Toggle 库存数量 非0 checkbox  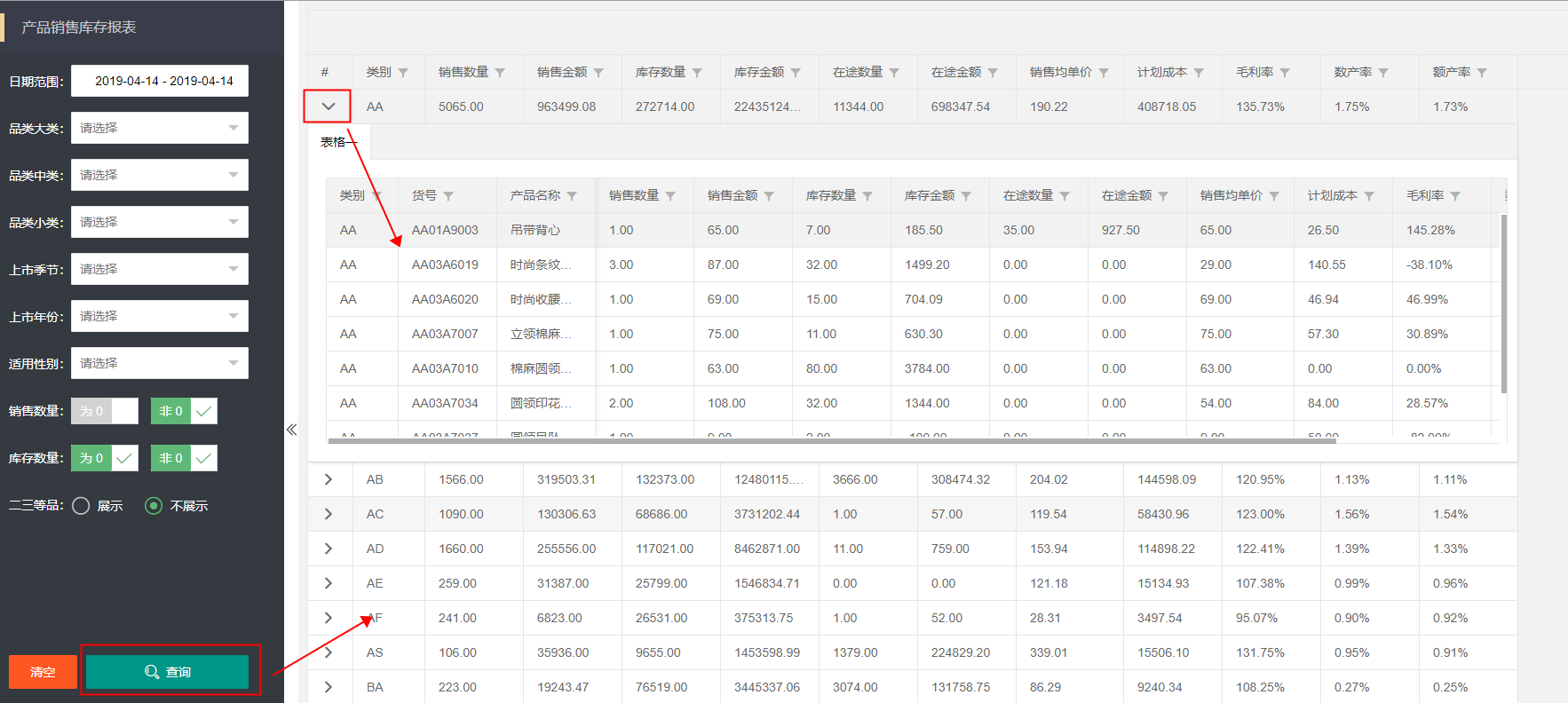(184, 458)
